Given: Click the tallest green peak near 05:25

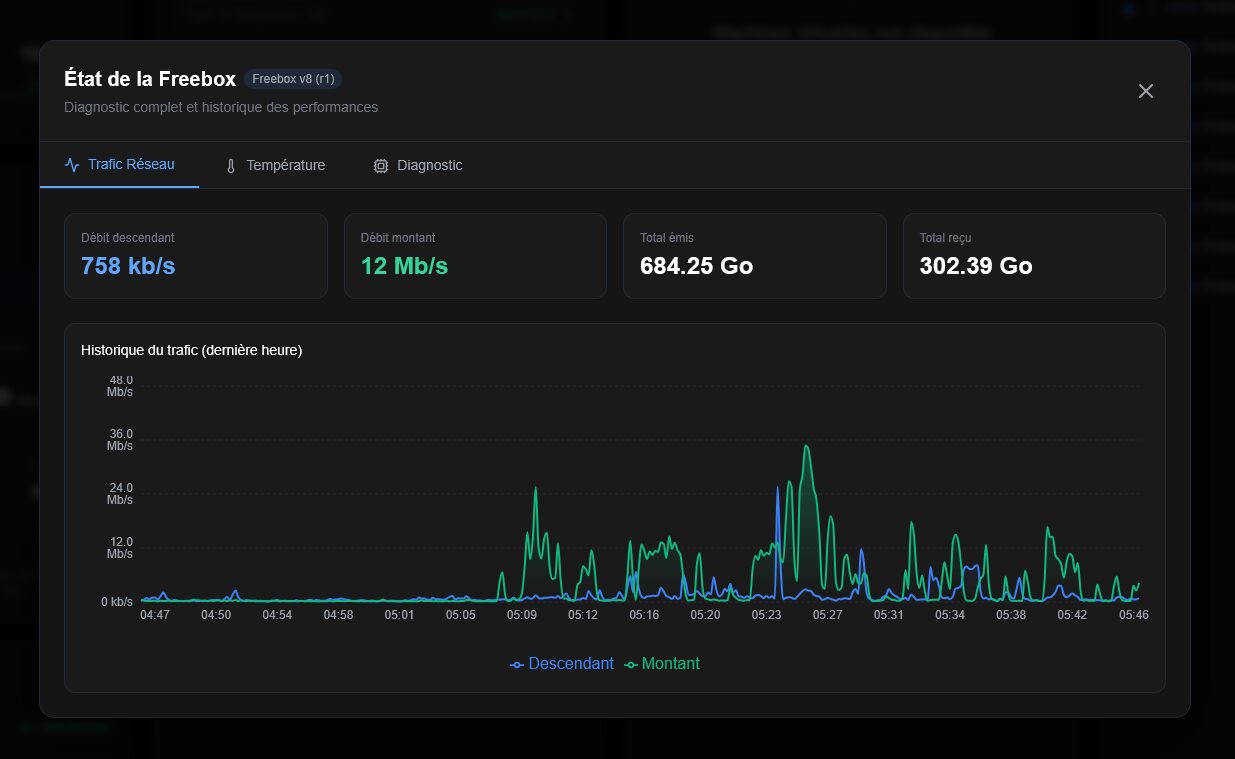Looking at the screenshot, I should (806, 447).
